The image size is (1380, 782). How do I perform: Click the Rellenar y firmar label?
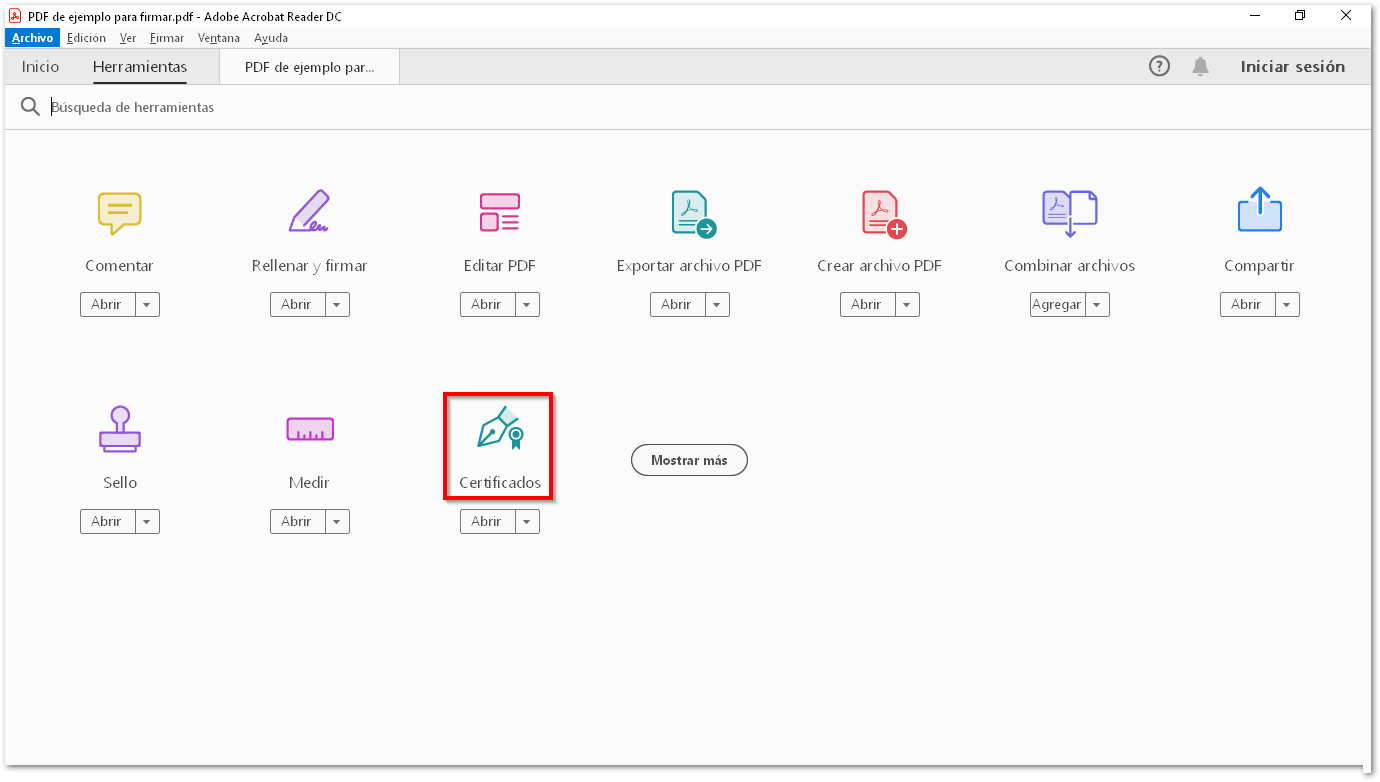point(309,267)
